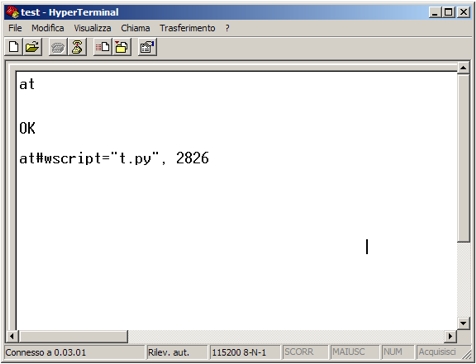Image resolution: width=476 pixels, height=364 pixels.
Task: Open the File menu
Action: click(15, 28)
